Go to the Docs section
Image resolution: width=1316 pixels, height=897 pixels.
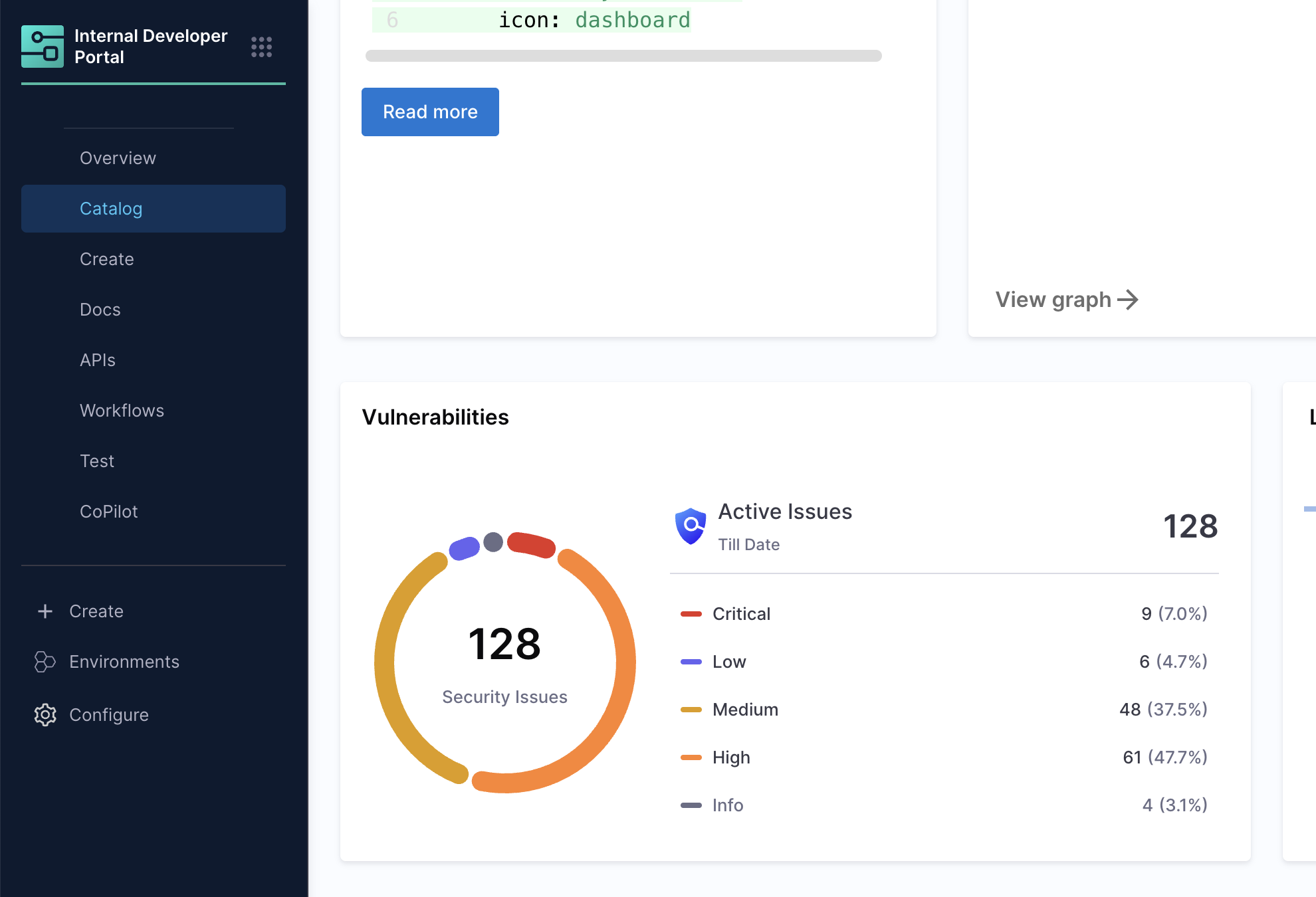pos(100,310)
